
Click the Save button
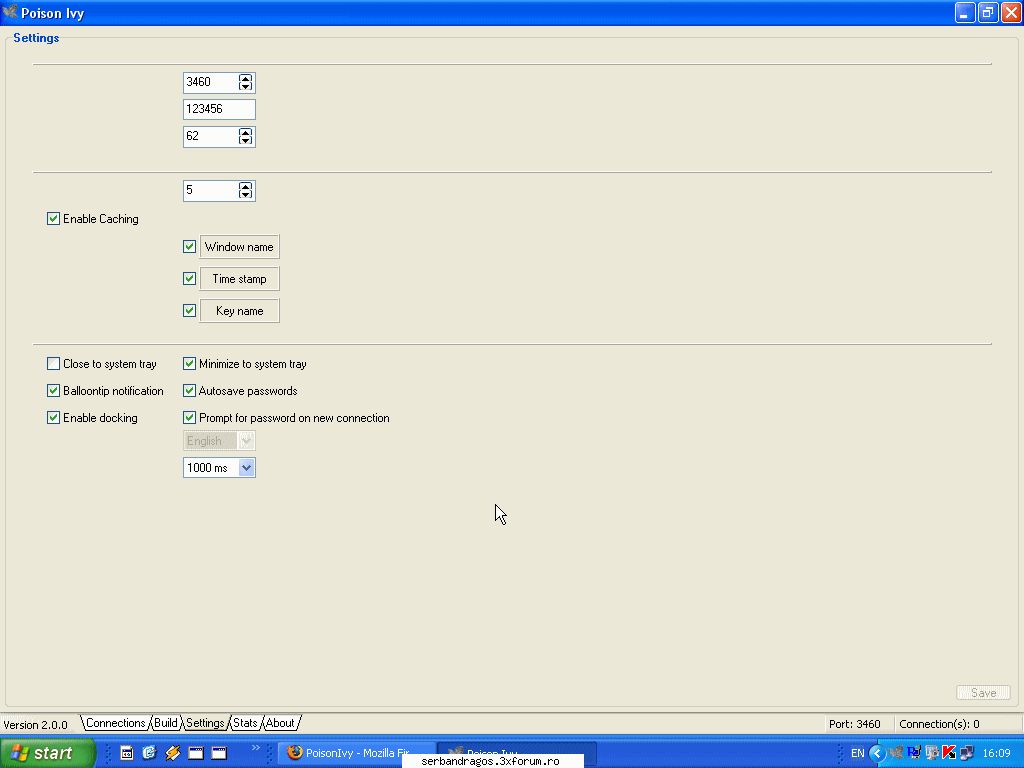(984, 693)
